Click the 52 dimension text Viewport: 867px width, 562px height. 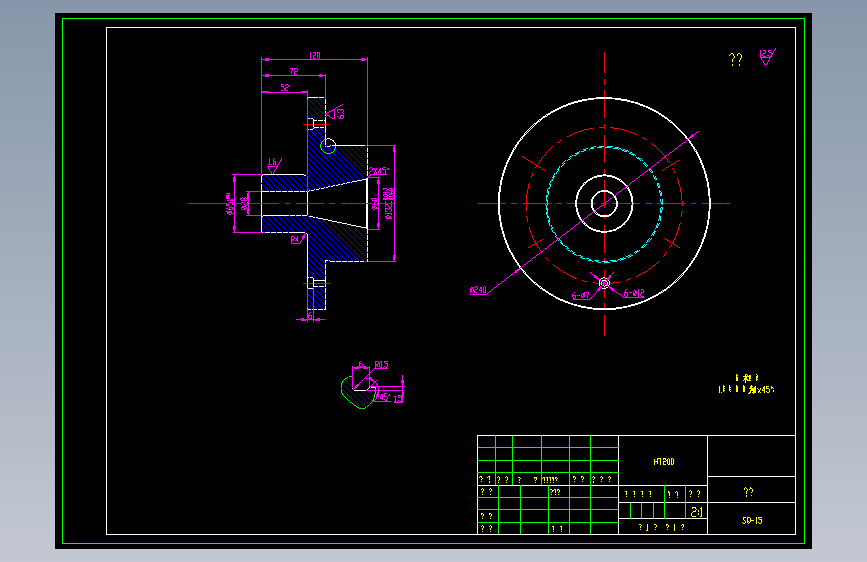tap(285, 87)
